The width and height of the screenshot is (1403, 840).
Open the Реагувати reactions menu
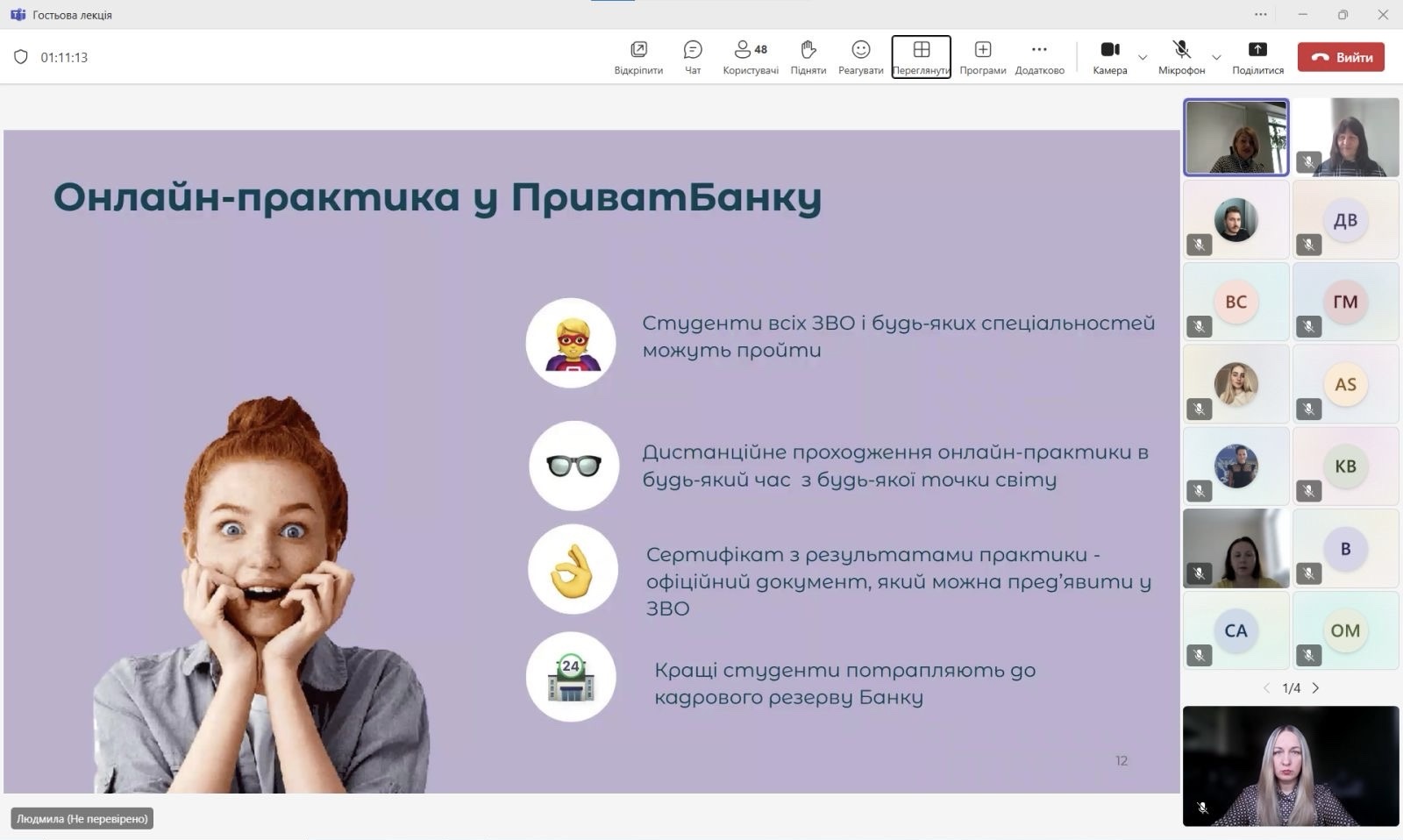click(860, 50)
